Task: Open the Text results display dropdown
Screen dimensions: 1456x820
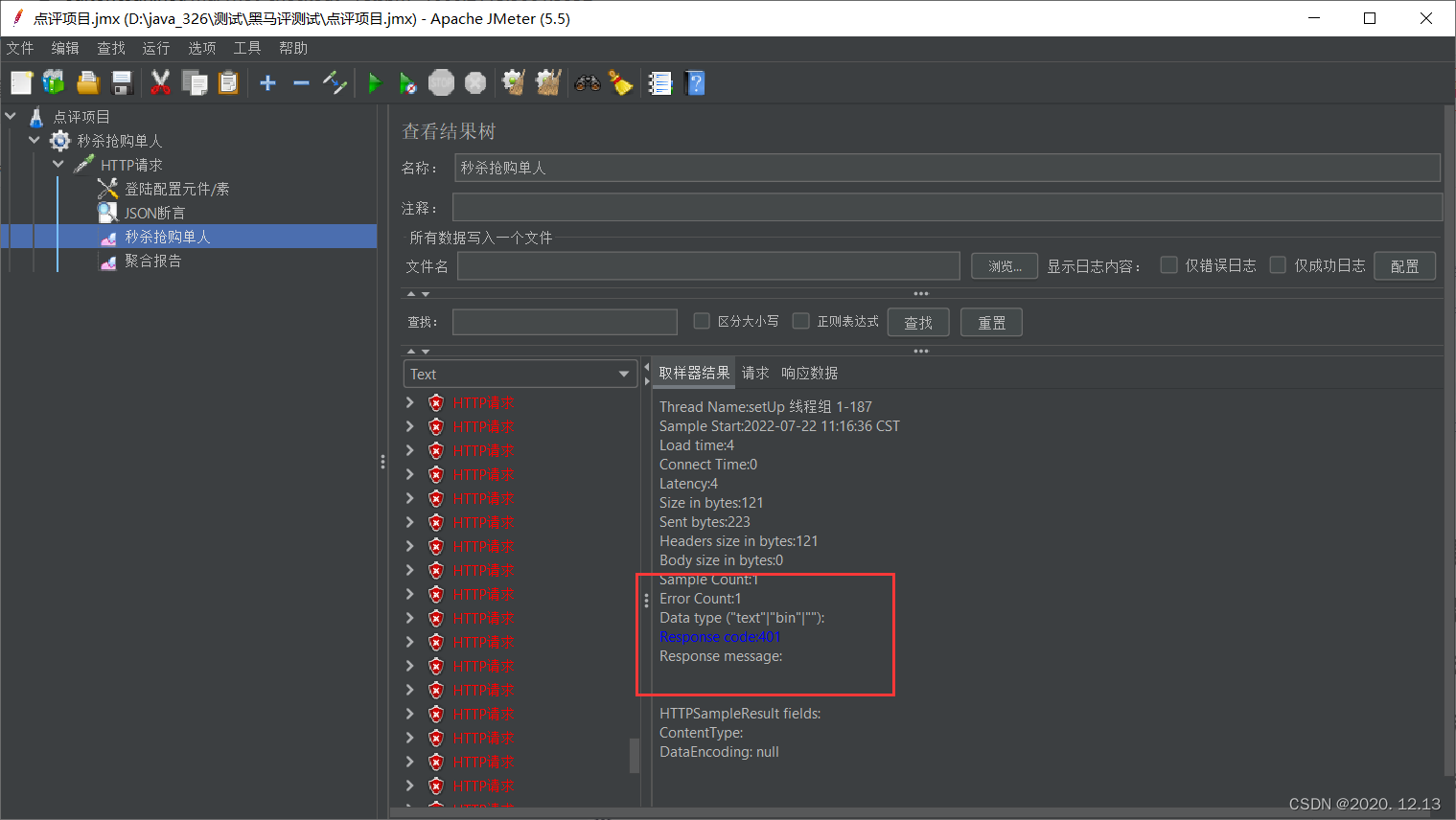Action: coord(520,374)
